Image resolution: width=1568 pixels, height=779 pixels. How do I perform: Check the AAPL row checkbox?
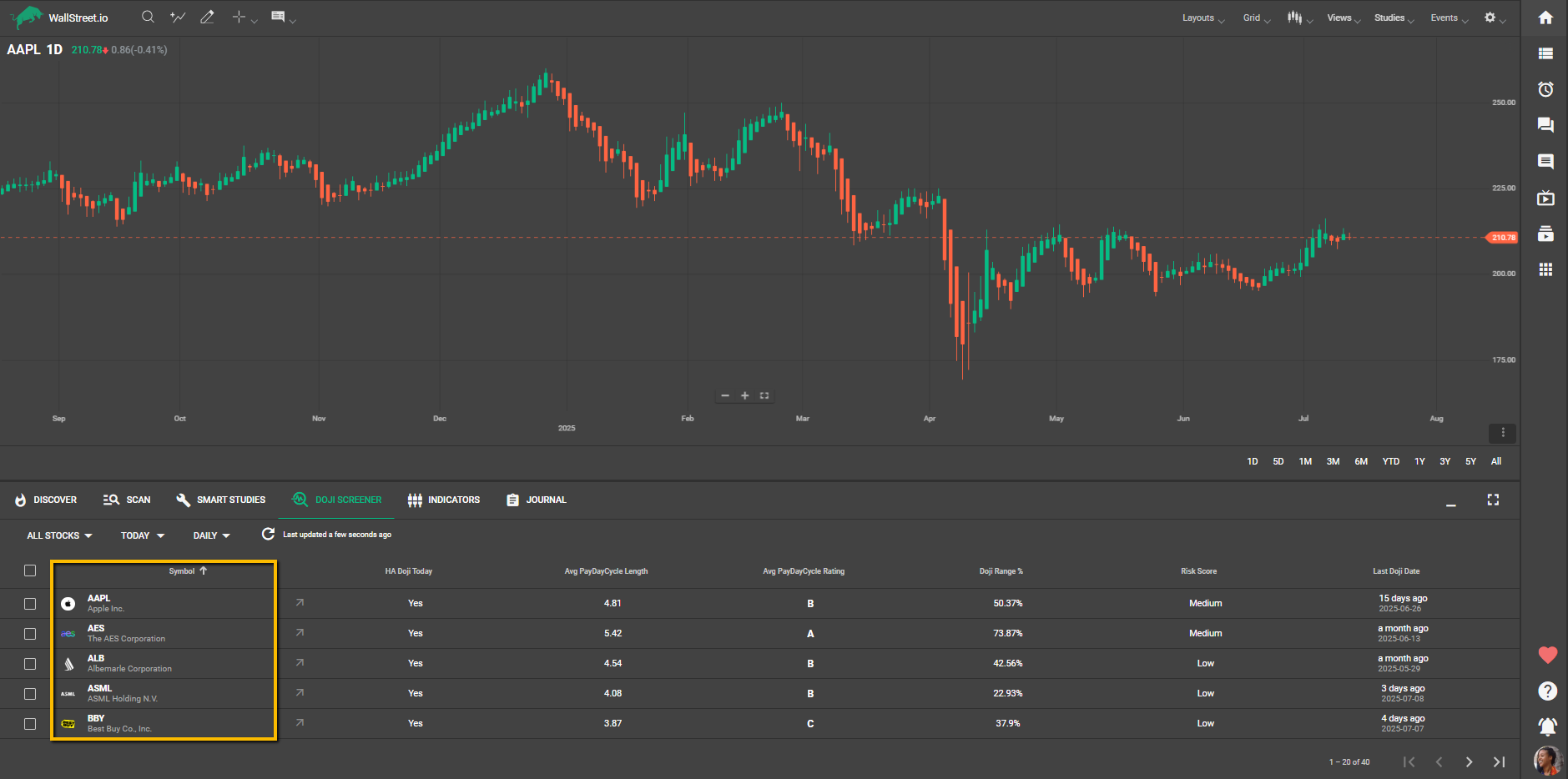click(30, 603)
